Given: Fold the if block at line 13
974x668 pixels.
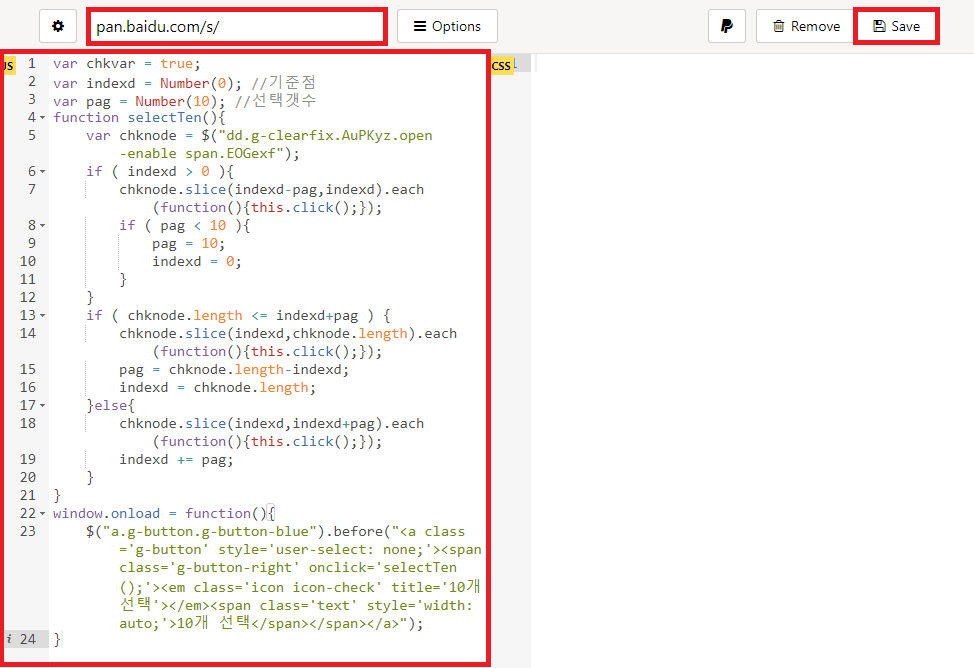Looking at the screenshot, I should click(x=43, y=316).
